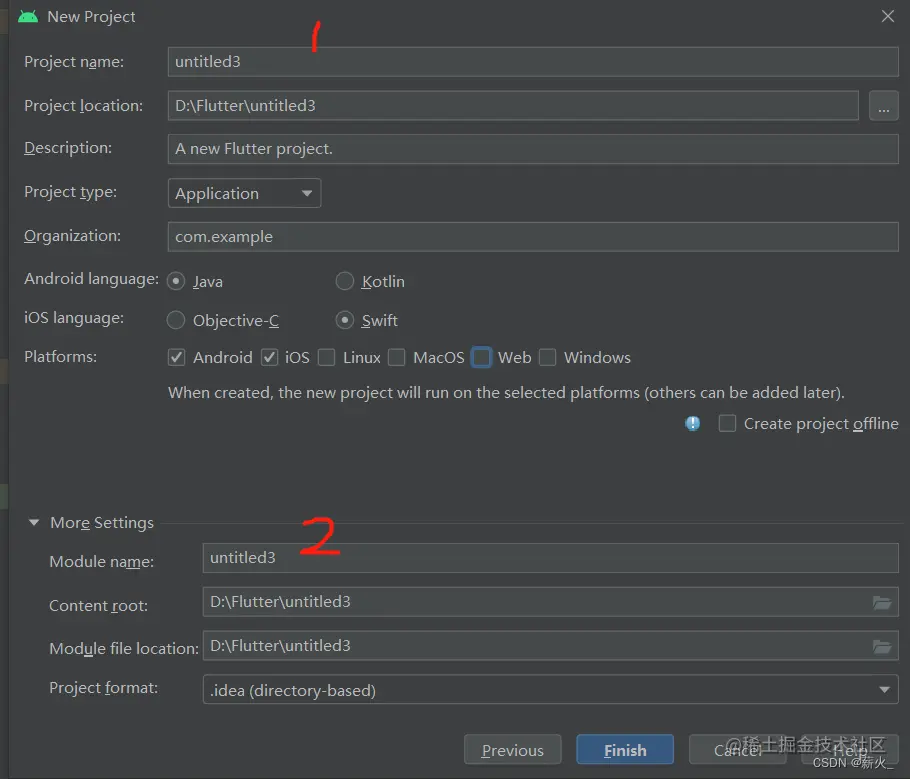Open the Project type dropdown showing Application
The width and height of the screenshot is (910, 779).
pyautogui.click(x=244, y=193)
